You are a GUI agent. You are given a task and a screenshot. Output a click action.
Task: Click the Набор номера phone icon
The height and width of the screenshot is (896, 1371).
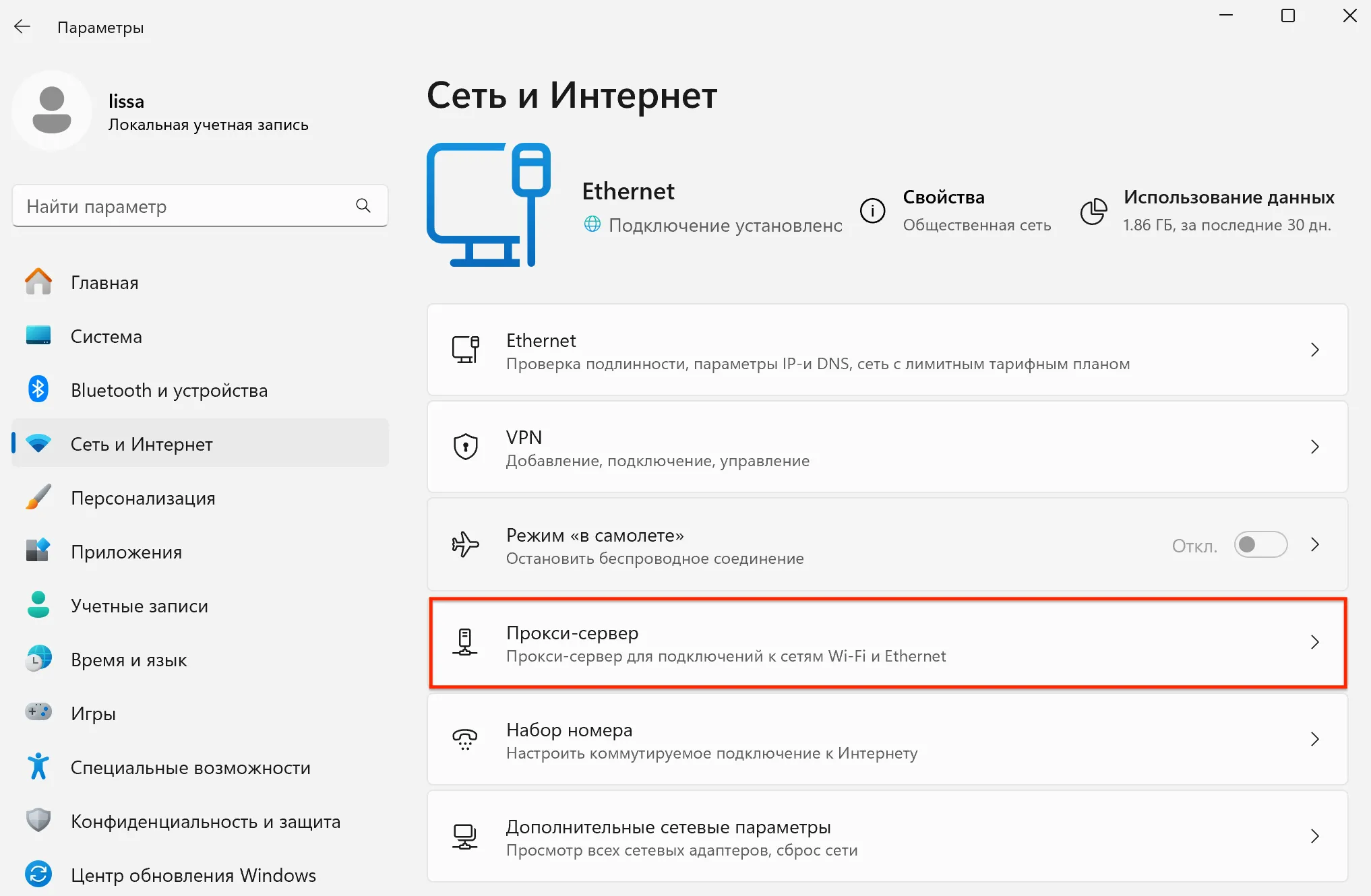(465, 739)
